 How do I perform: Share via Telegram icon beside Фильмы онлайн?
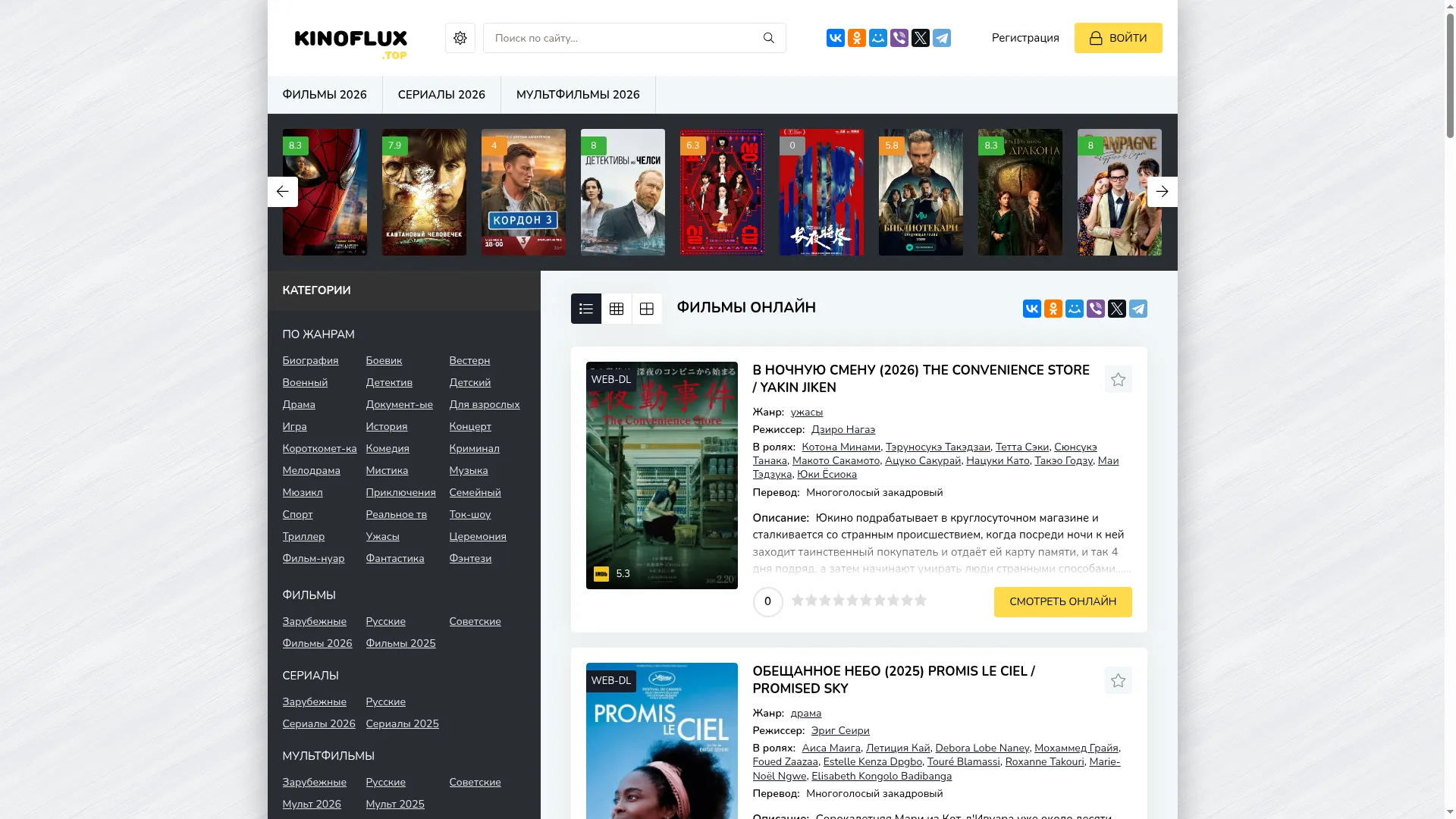(x=1138, y=309)
